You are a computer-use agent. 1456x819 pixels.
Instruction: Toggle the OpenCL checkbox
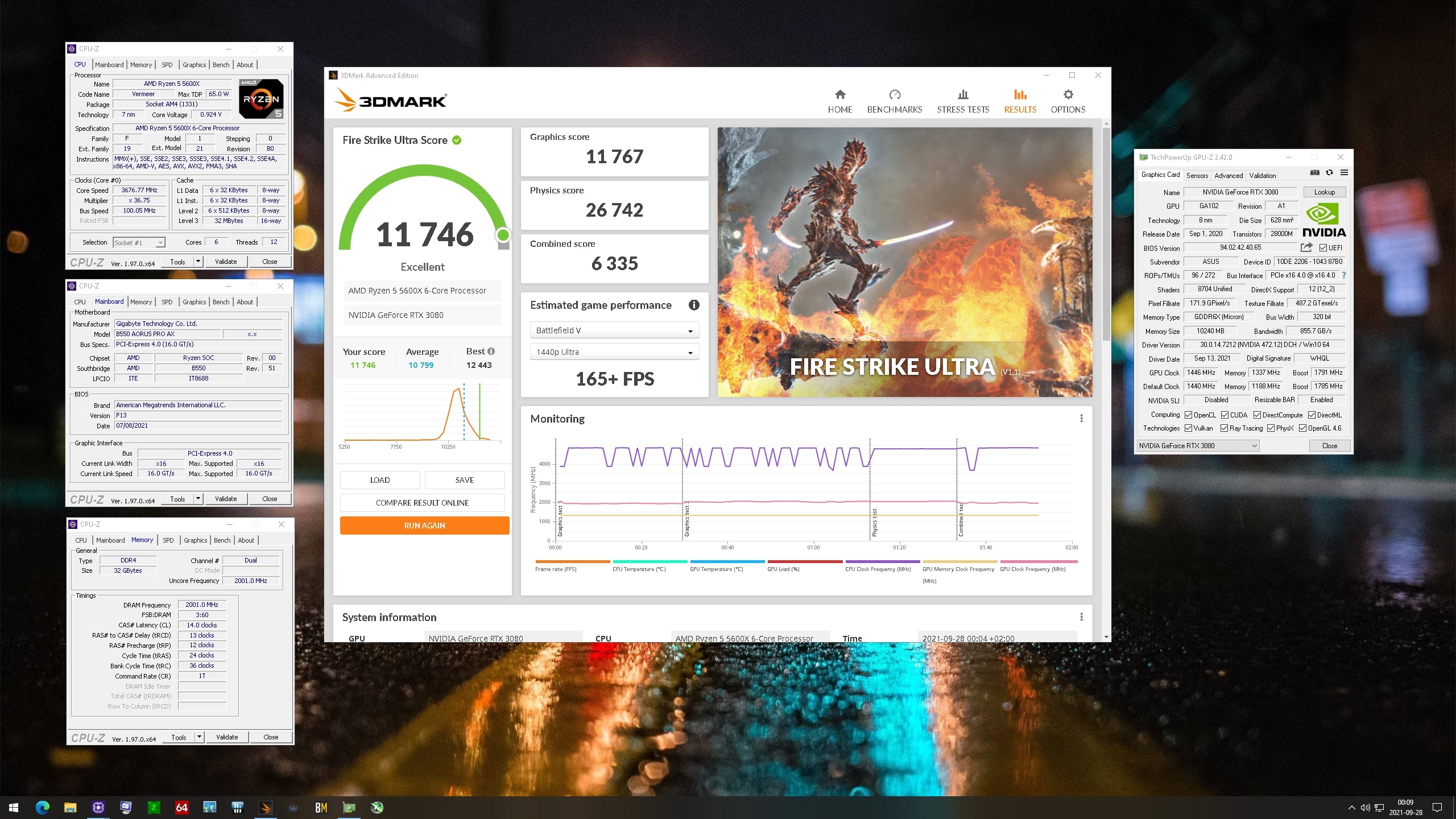click(x=1188, y=415)
